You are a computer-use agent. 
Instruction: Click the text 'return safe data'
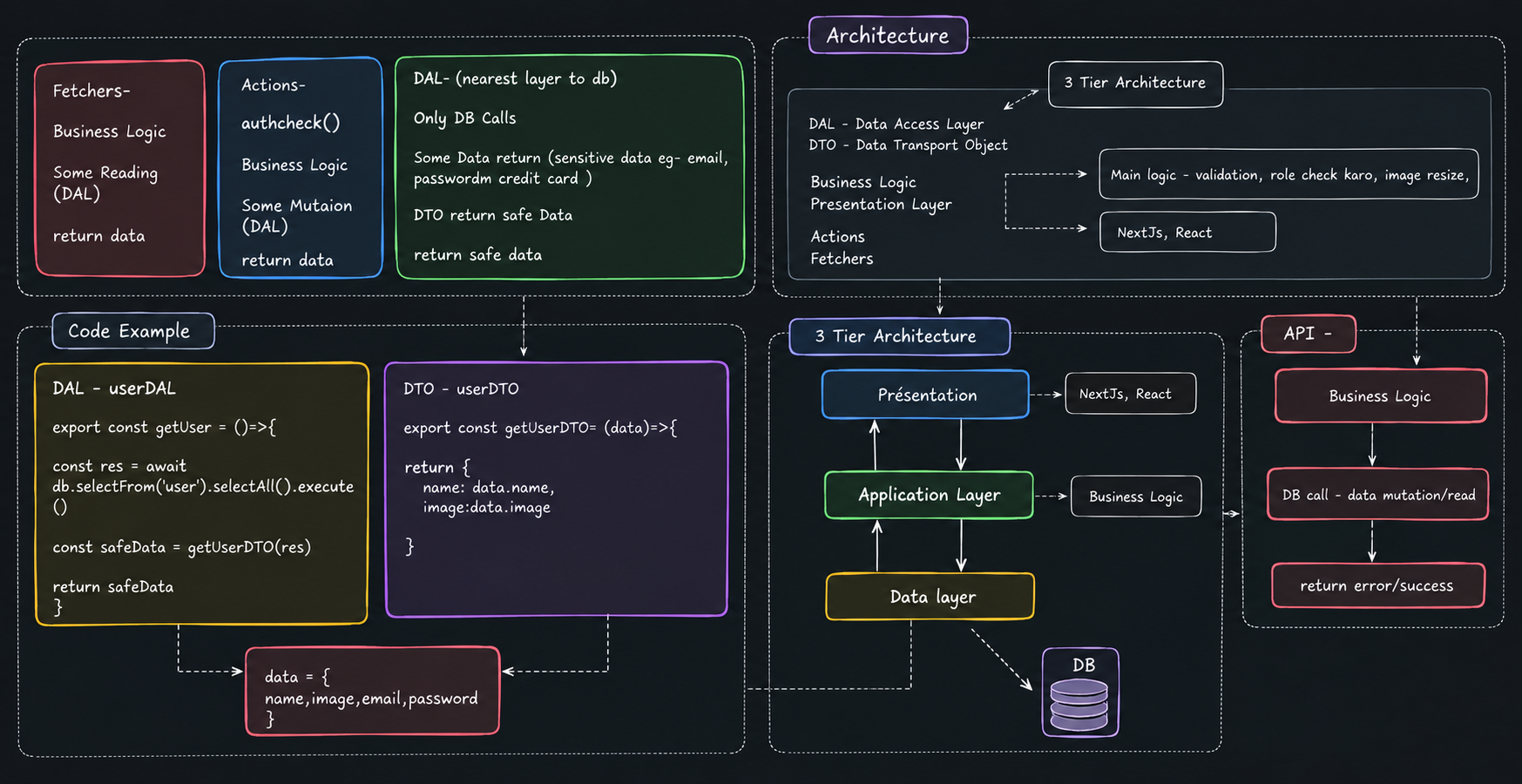(477, 255)
